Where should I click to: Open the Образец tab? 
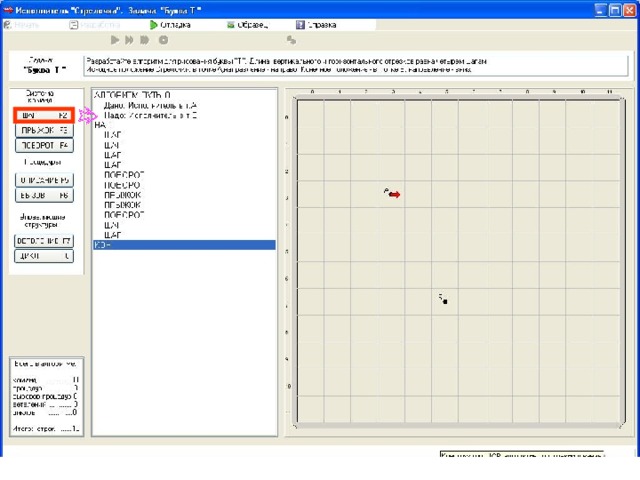coord(247,25)
